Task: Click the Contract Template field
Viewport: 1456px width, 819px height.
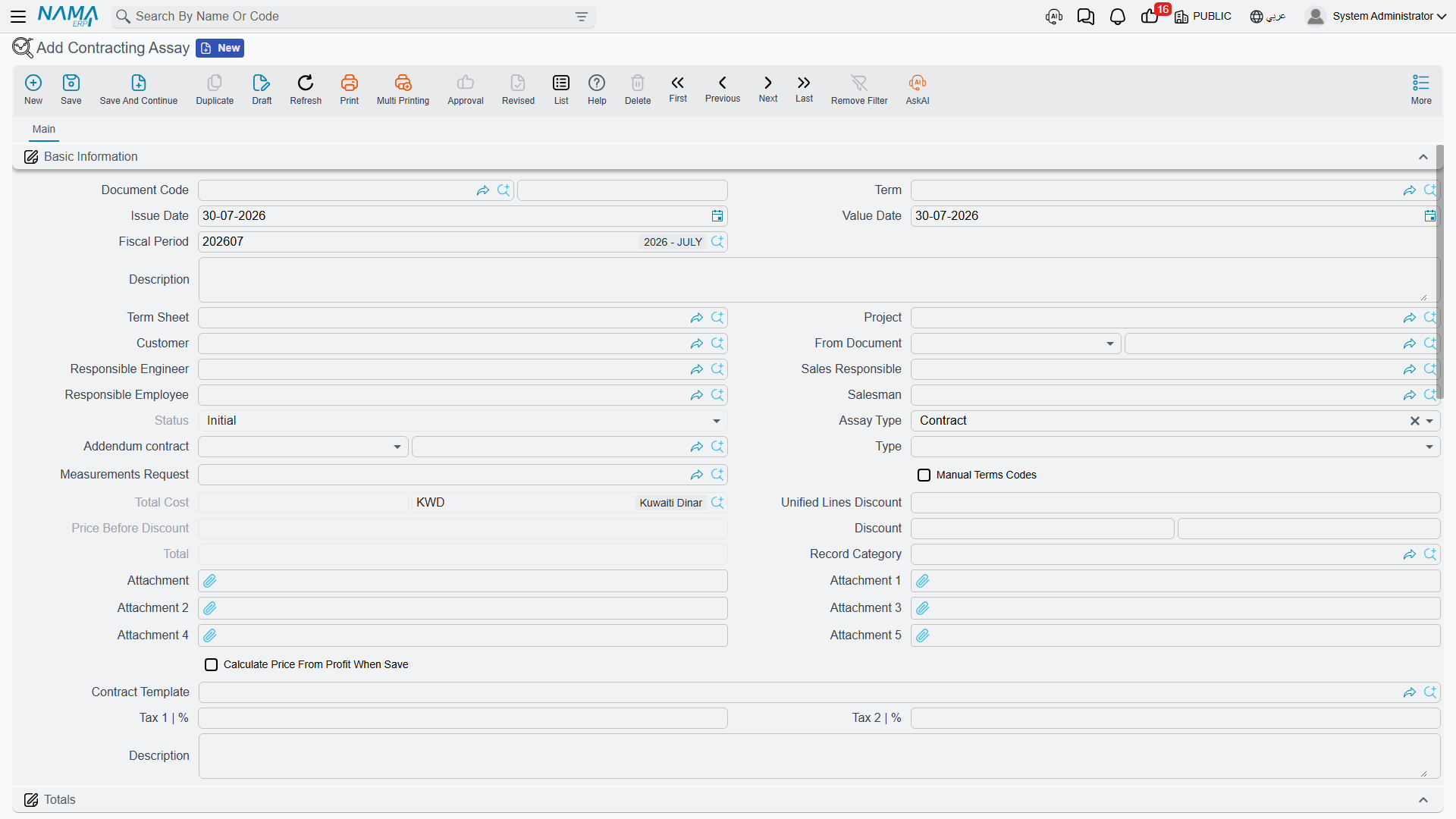Action: click(819, 692)
